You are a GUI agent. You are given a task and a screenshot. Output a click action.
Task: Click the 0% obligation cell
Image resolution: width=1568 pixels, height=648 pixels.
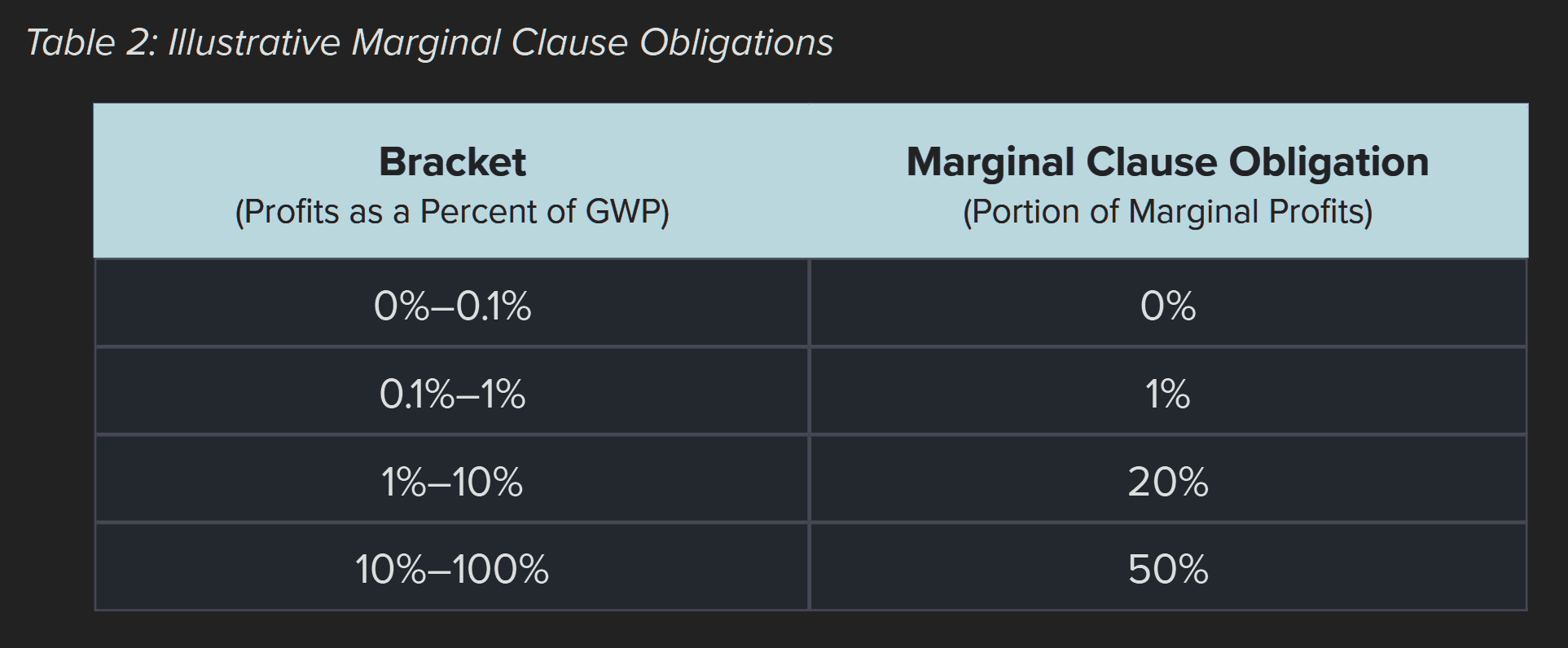coord(1168,303)
